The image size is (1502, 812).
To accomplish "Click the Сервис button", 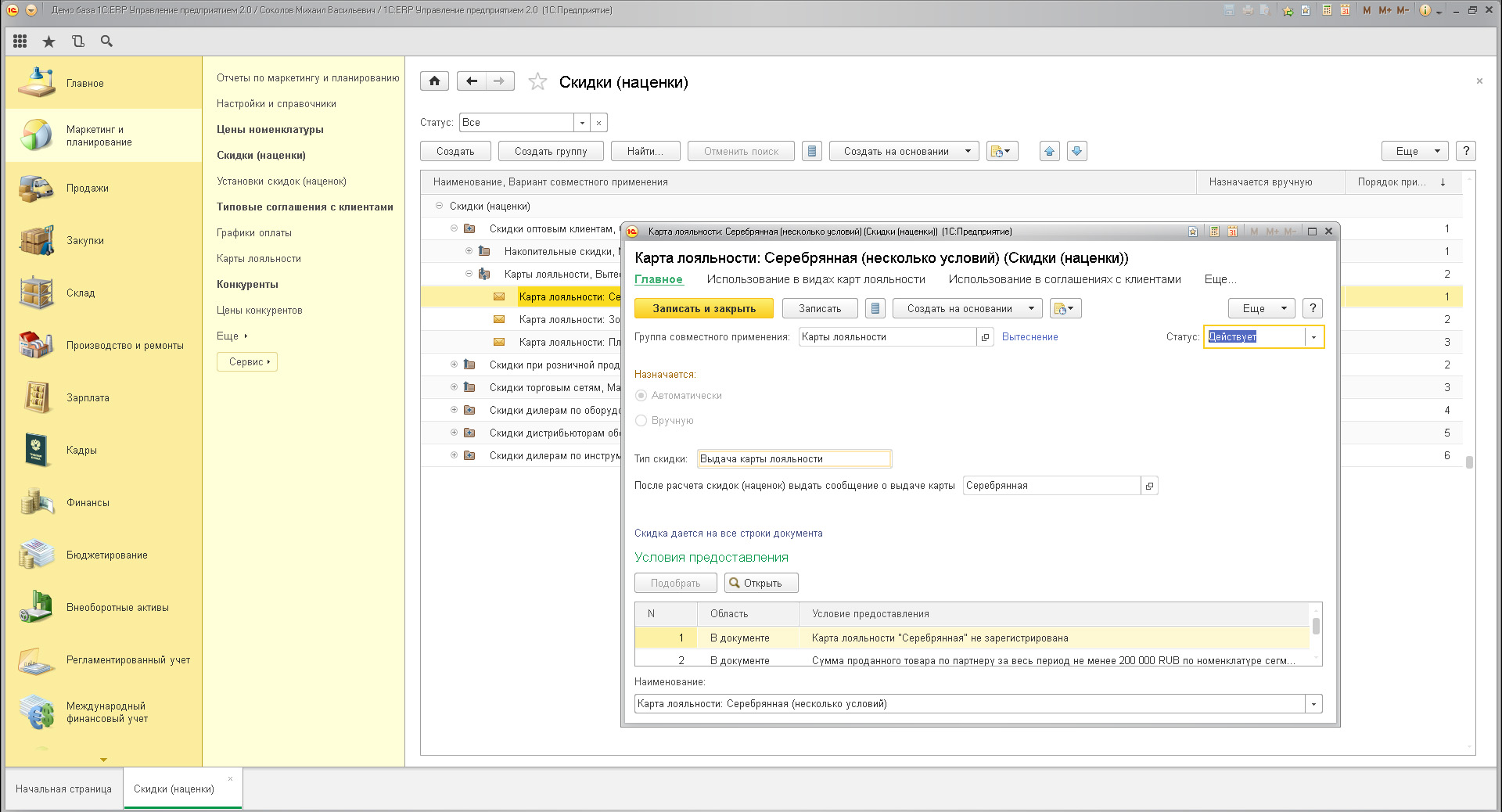I will pyautogui.click(x=247, y=361).
